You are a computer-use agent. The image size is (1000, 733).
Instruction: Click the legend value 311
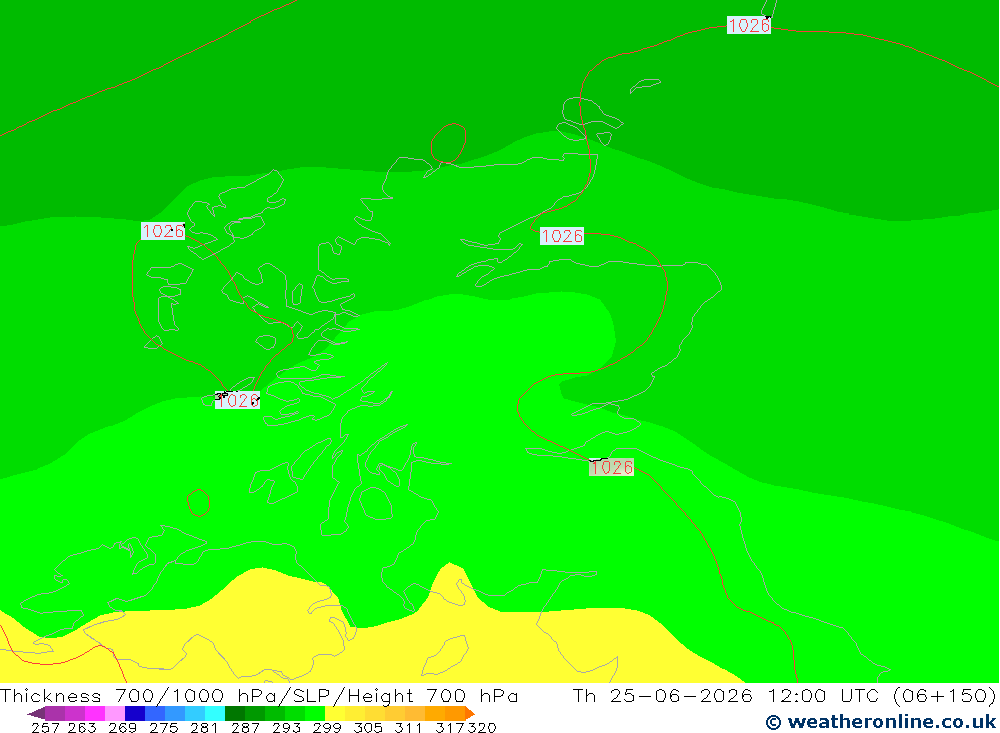[x=408, y=727]
